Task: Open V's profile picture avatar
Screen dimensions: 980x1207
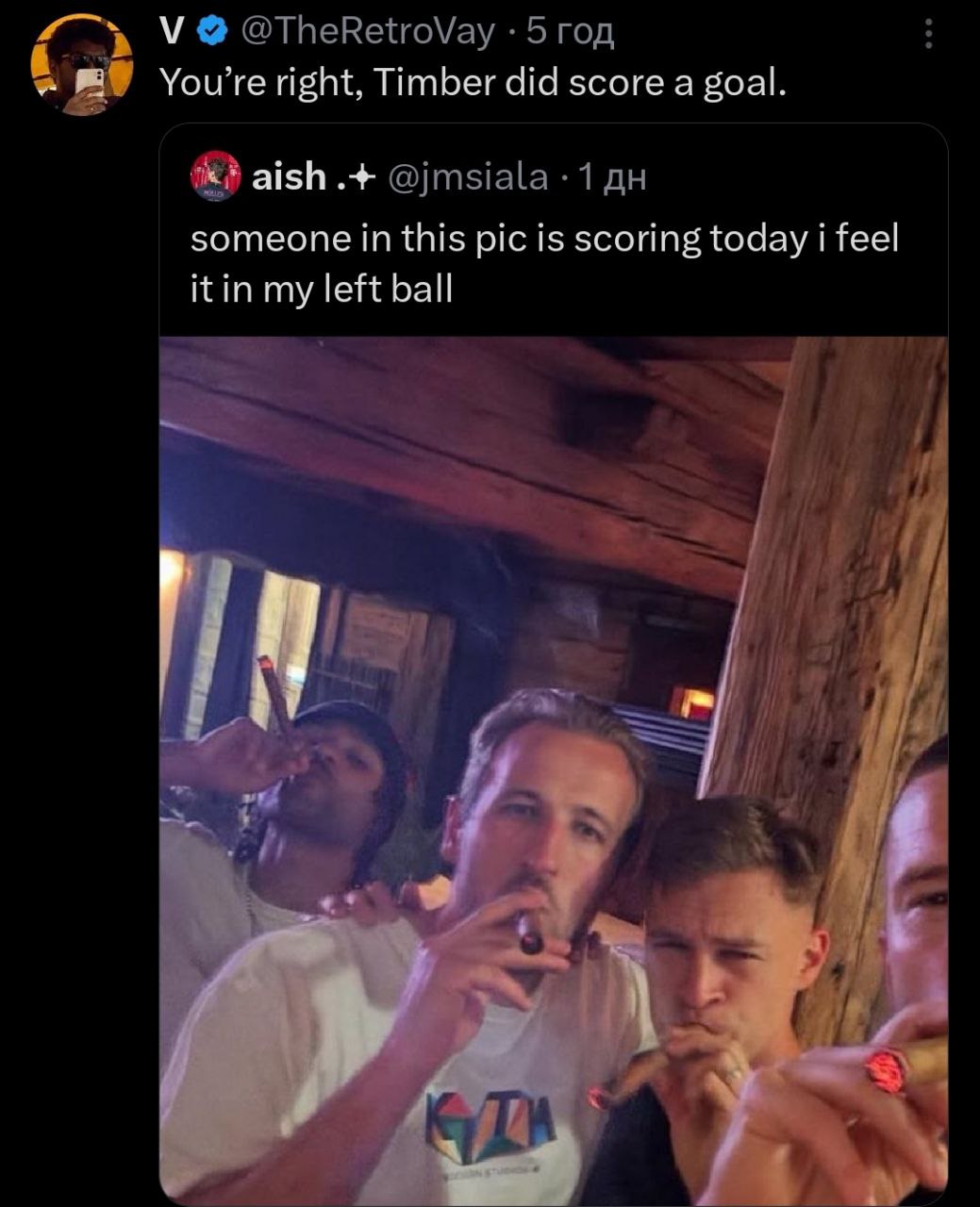Action: pos(82,65)
